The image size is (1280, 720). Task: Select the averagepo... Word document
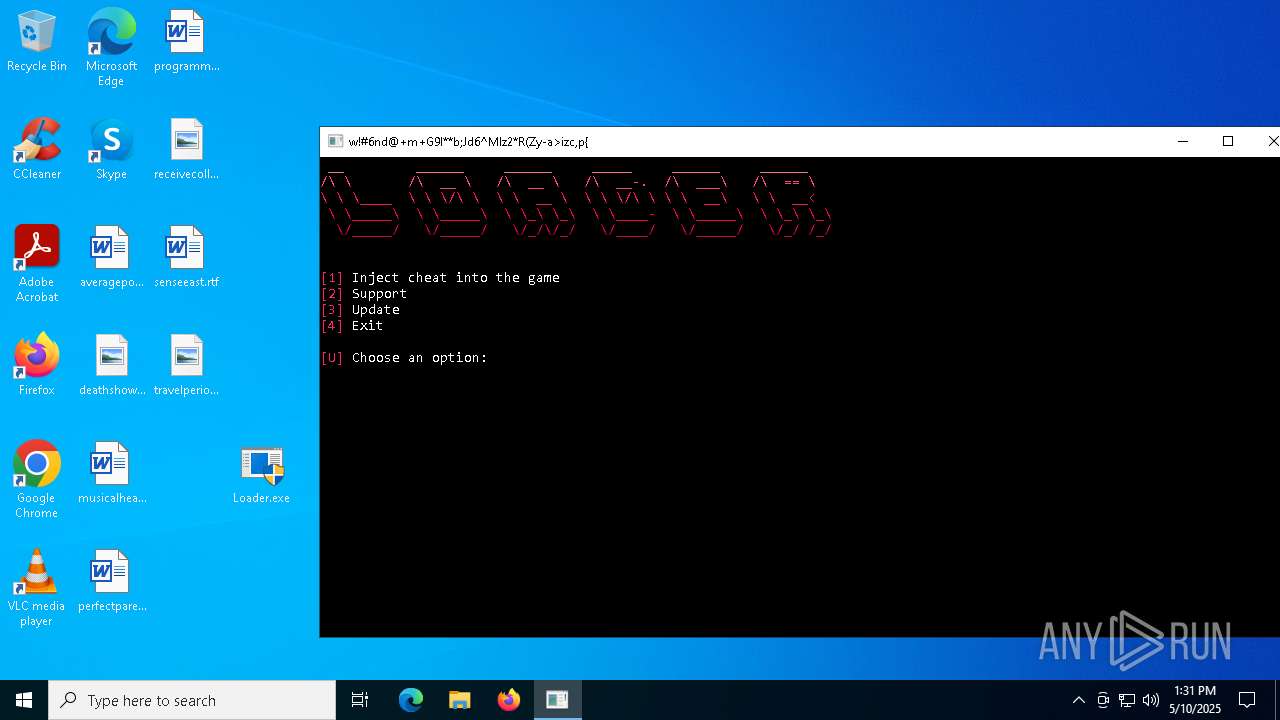click(111, 258)
